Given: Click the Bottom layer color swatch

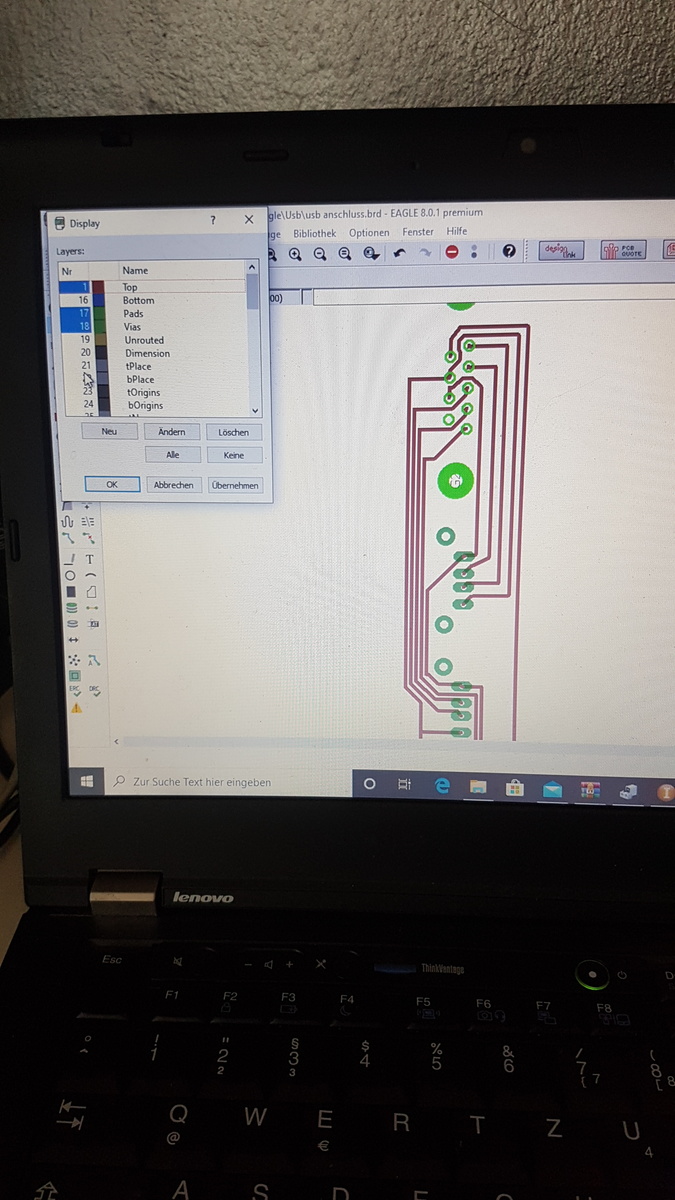Looking at the screenshot, I should (99, 300).
